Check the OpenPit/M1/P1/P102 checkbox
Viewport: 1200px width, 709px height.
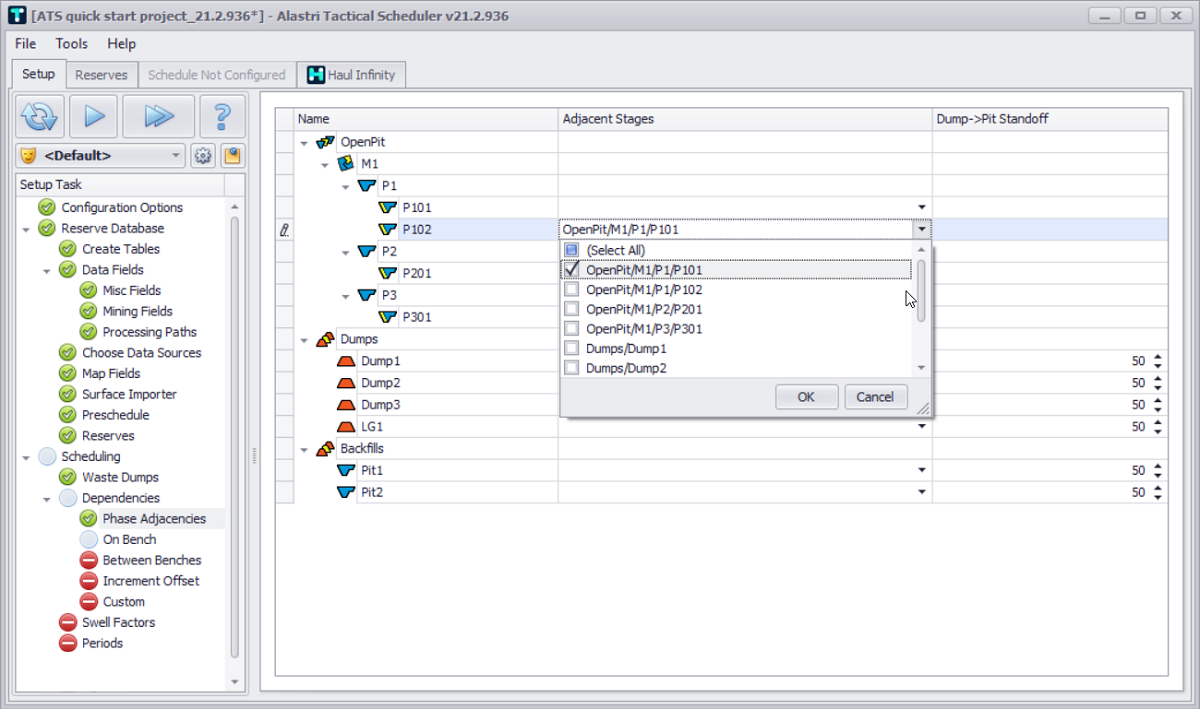pyautogui.click(x=572, y=289)
